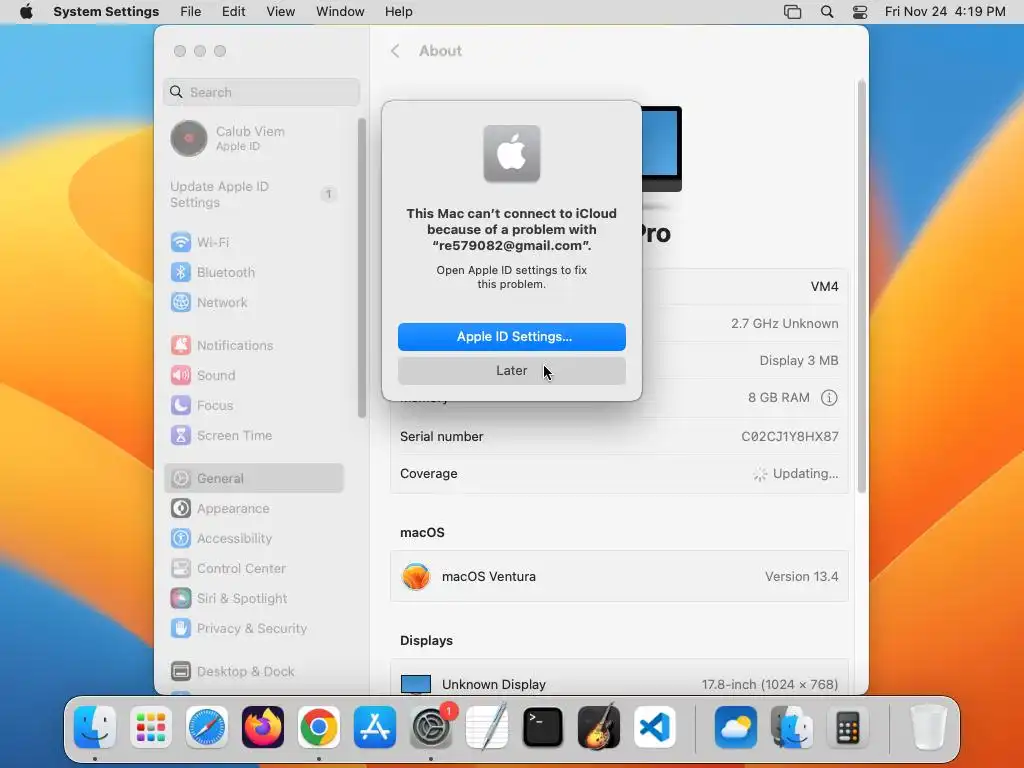Screen dimensions: 1024x768
Task: Click Stage Manager icon in menu bar
Action: point(792,12)
